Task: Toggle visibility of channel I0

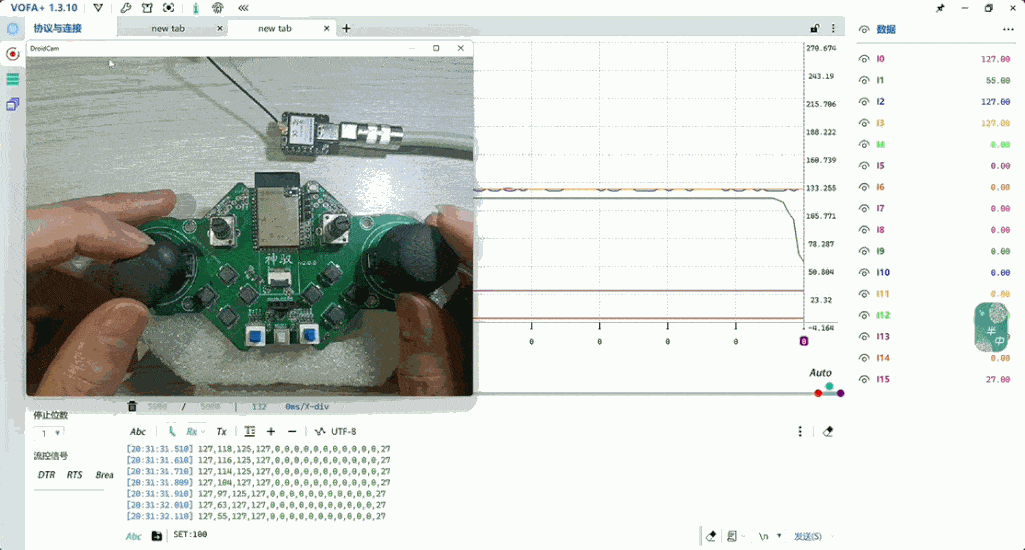Action: [x=864, y=59]
